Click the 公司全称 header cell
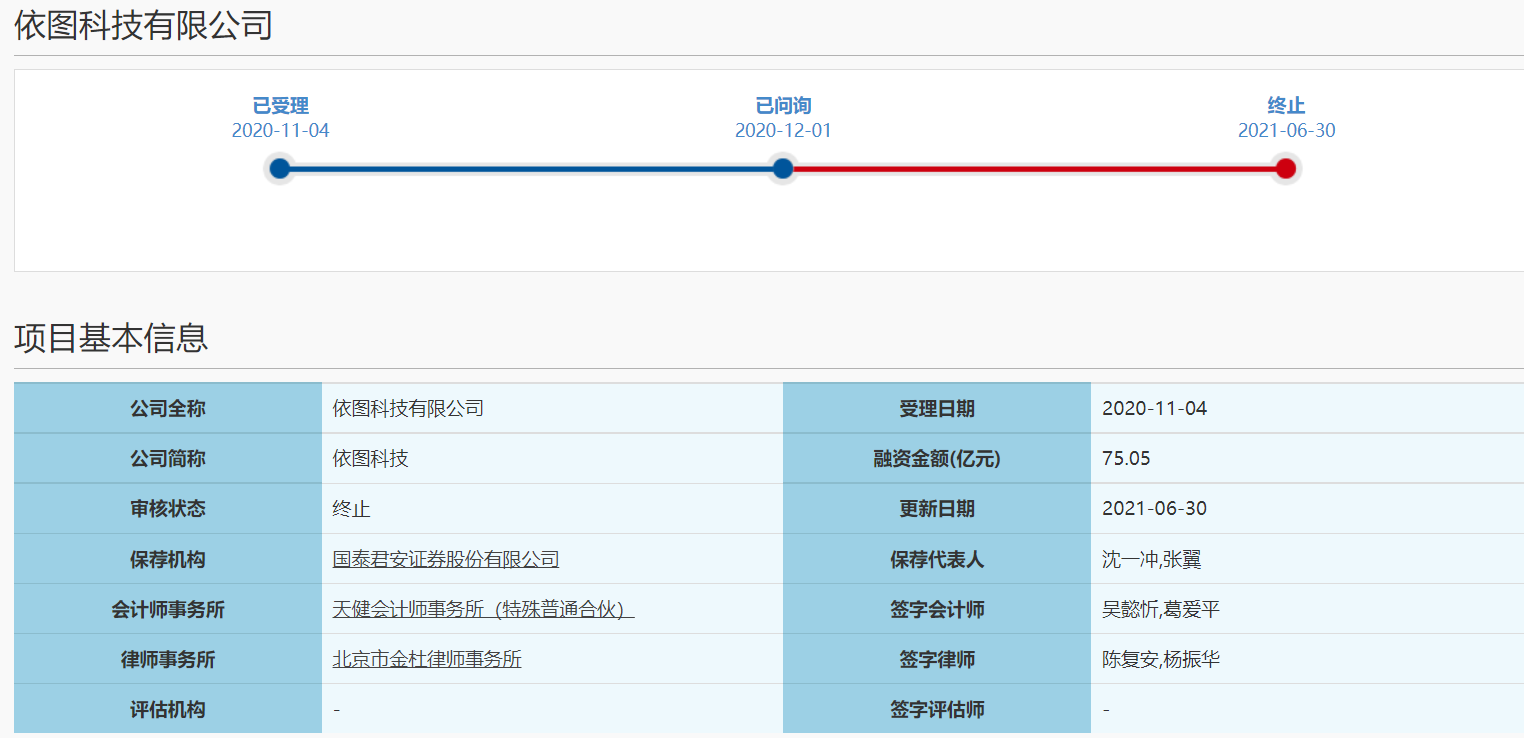The image size is (1524, 738). pyautogui.click(x=168, y=408)
